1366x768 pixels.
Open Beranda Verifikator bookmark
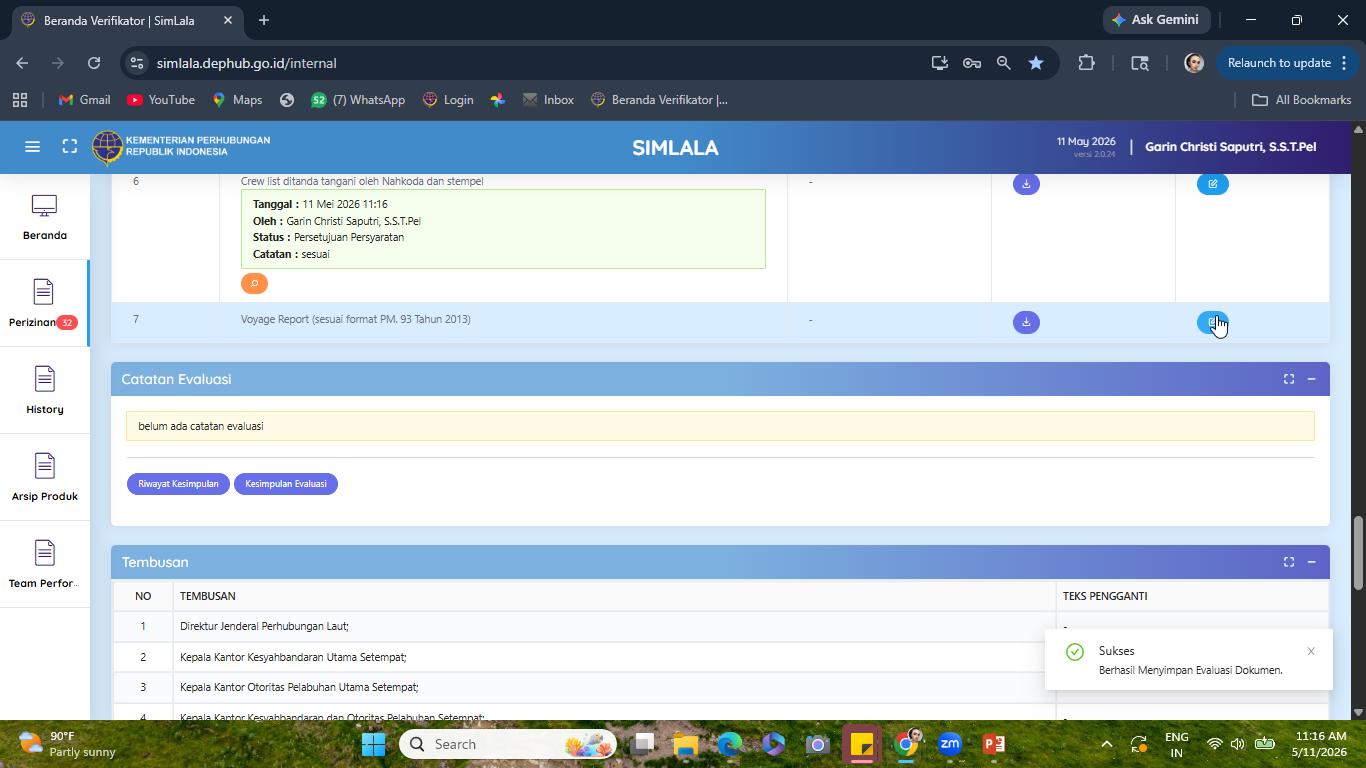pos(659,100)
